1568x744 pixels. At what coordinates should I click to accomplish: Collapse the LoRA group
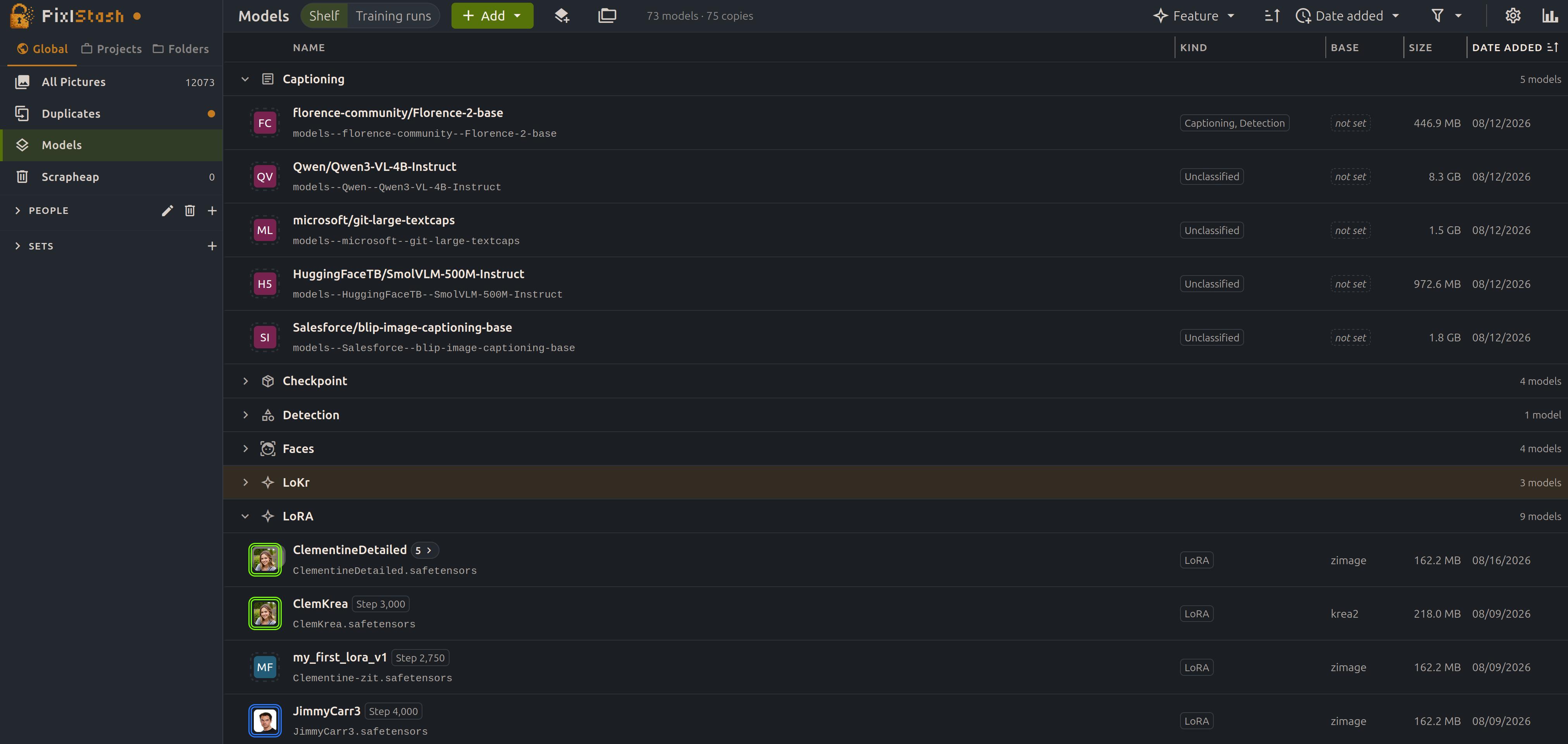245,516
